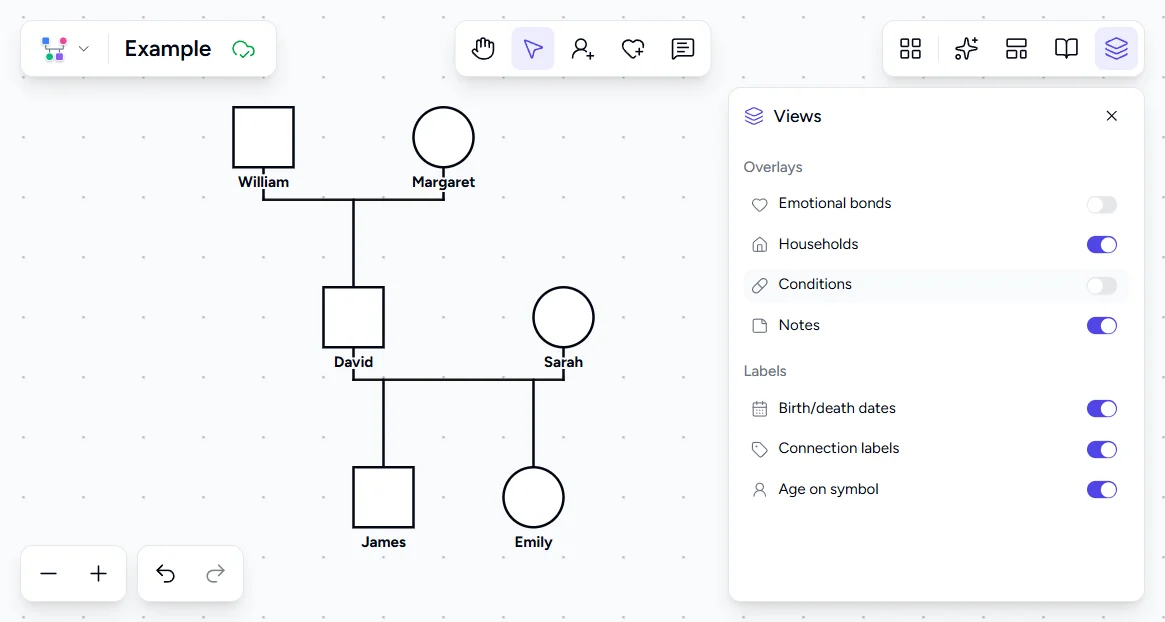Click the Emotional bonds heart icon
This screenshot has height=622, width=1165.
pos(759,204)
